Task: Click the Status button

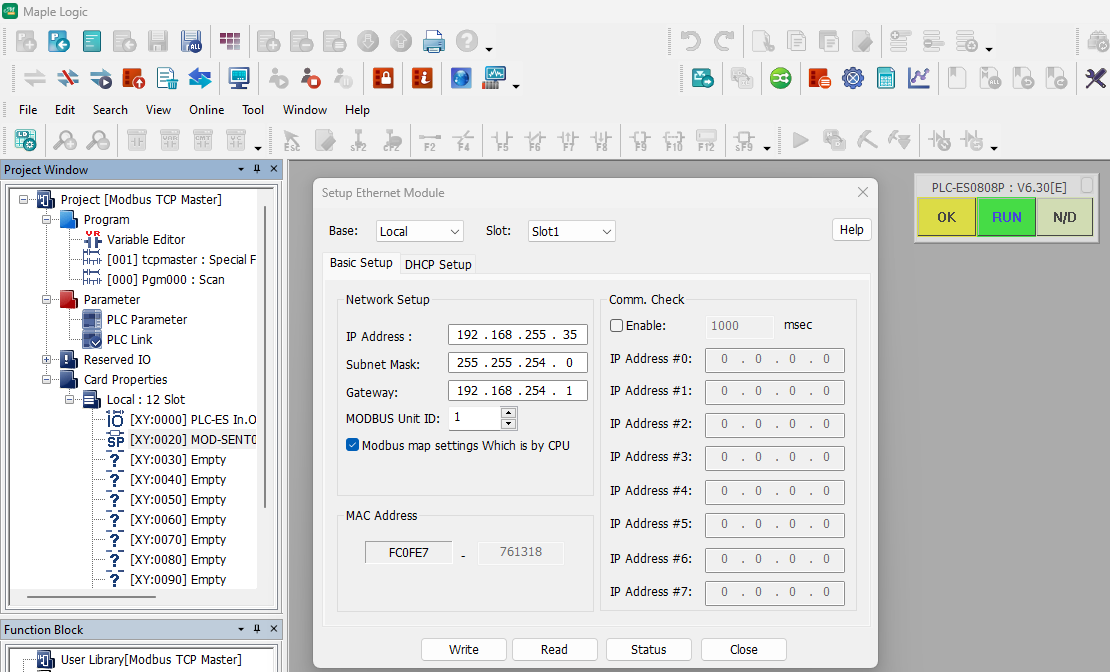Action: 648,649
